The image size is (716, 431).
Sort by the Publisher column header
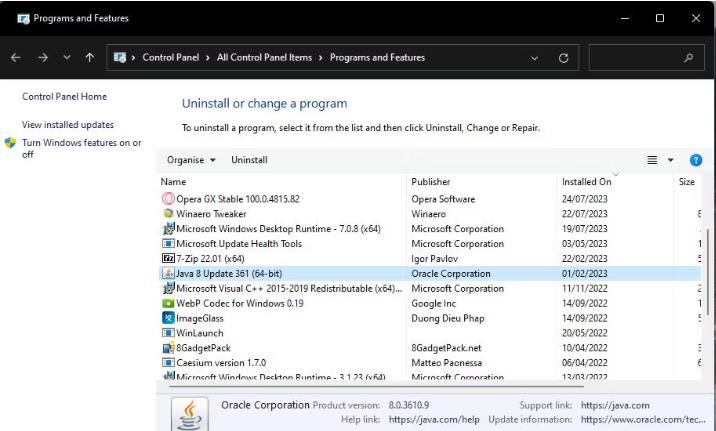coord(431,182)
